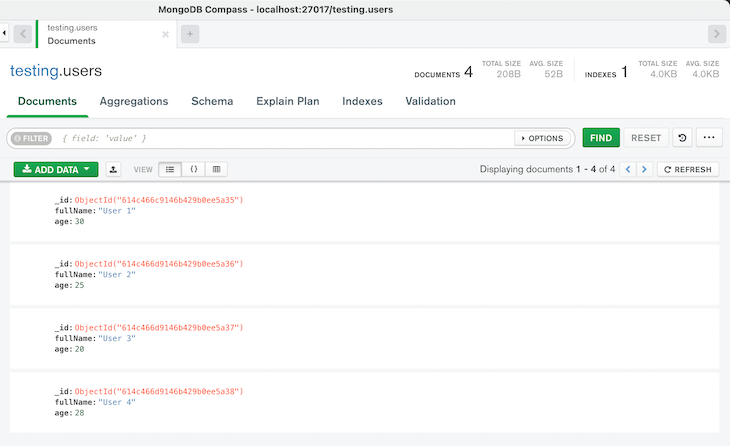Switch to JSON braces view
Viewport: 730px width, 446px height.
pos(194,169)
